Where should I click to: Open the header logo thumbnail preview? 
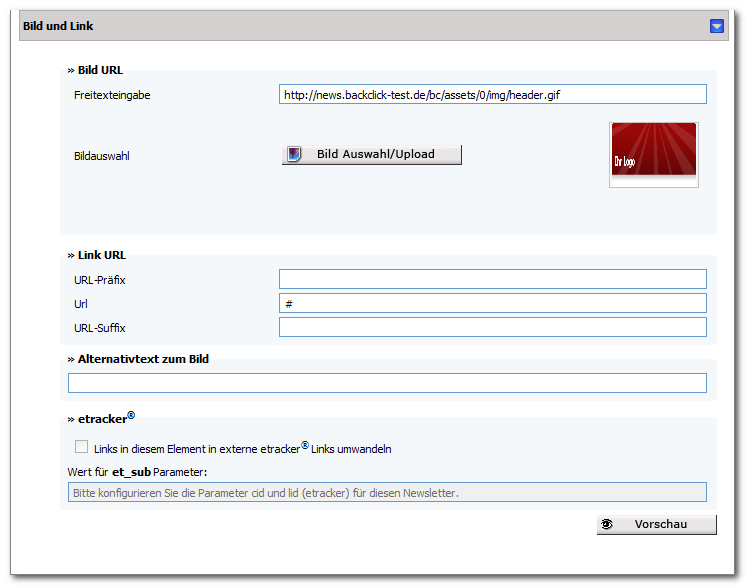(x=654, y=155)
